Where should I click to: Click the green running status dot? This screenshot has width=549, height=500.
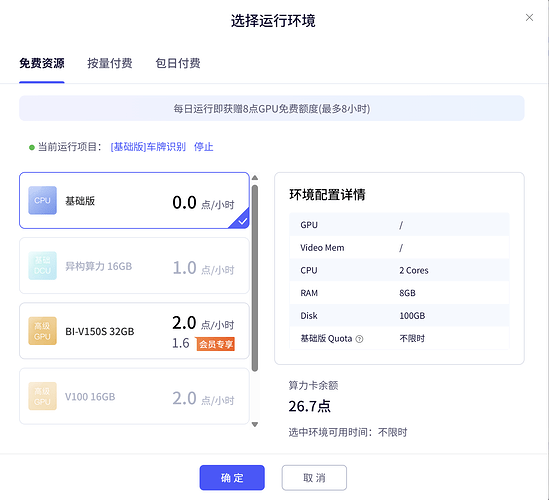pyautogui.click(x=32, y=147)
